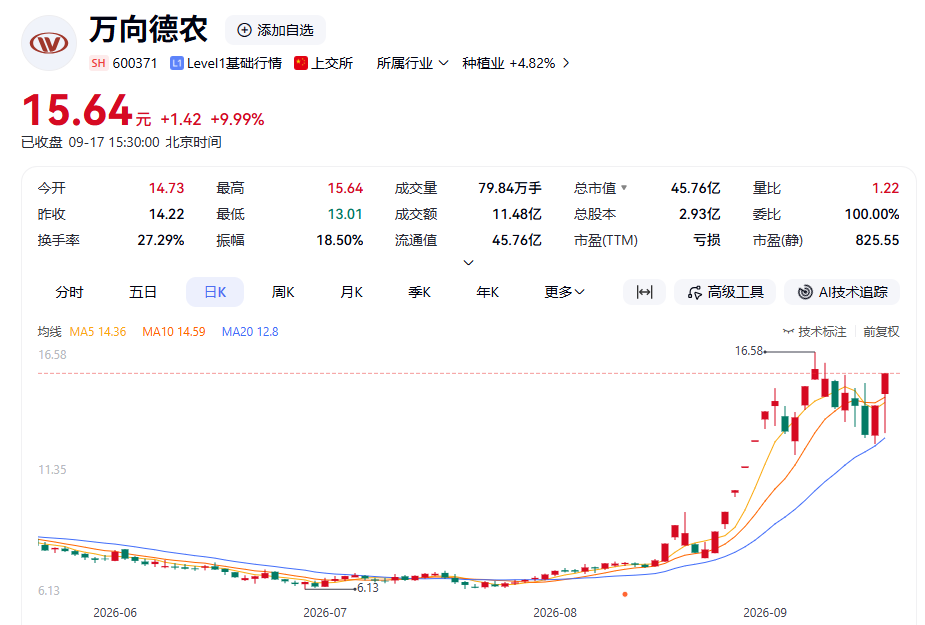The image size is (925, 625).
Task: Click the 换手率 value 27.29%
Action: [x=160, y=240]
